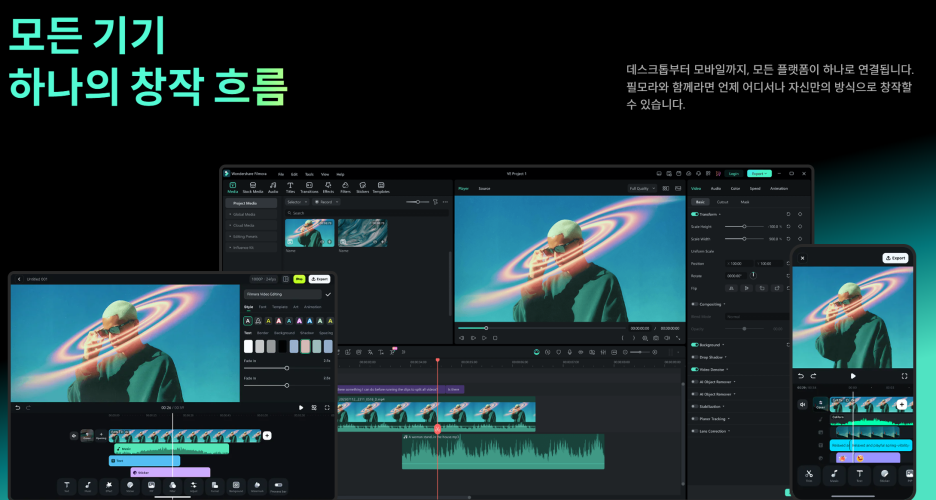Screen dimensions: 936x500
Task: Tap the fullscreen icon on the phone editor
Action: 904,376
